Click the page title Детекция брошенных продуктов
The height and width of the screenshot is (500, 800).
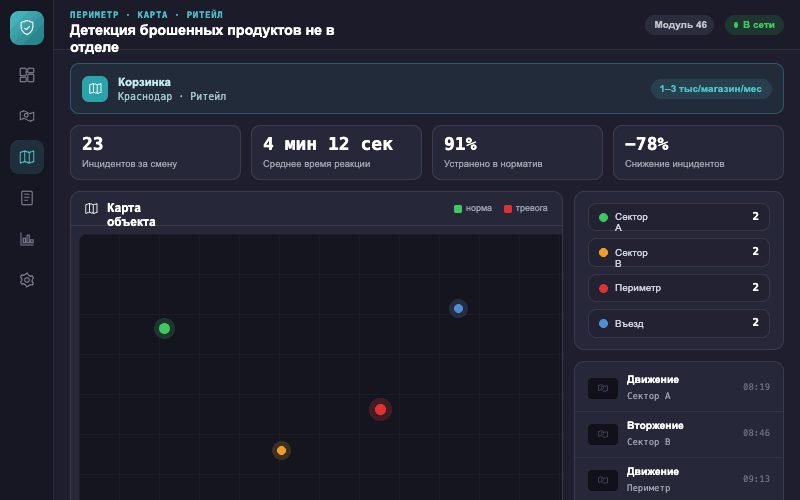(202, 39)
